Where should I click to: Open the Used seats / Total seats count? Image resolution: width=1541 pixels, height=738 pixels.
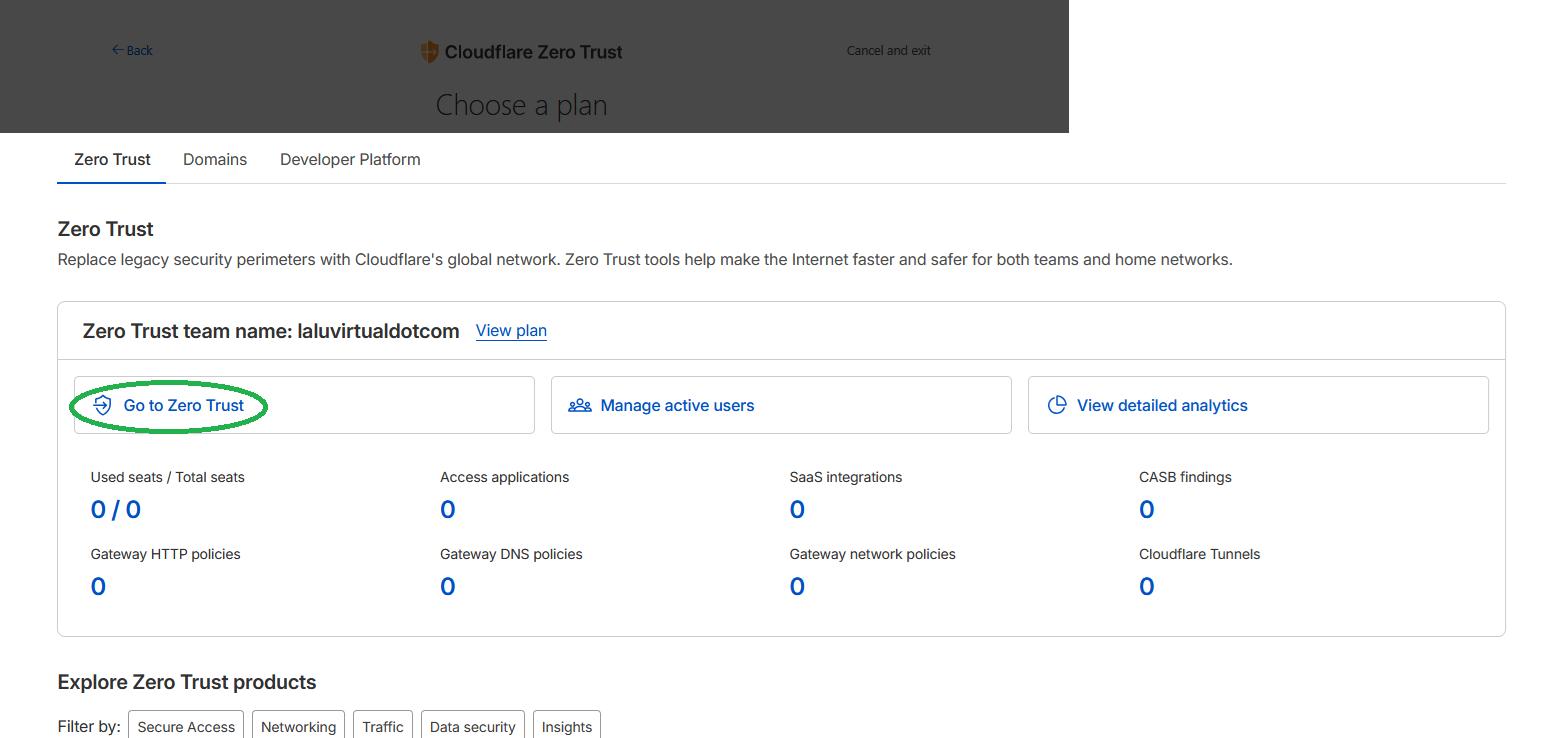(116, 510)
